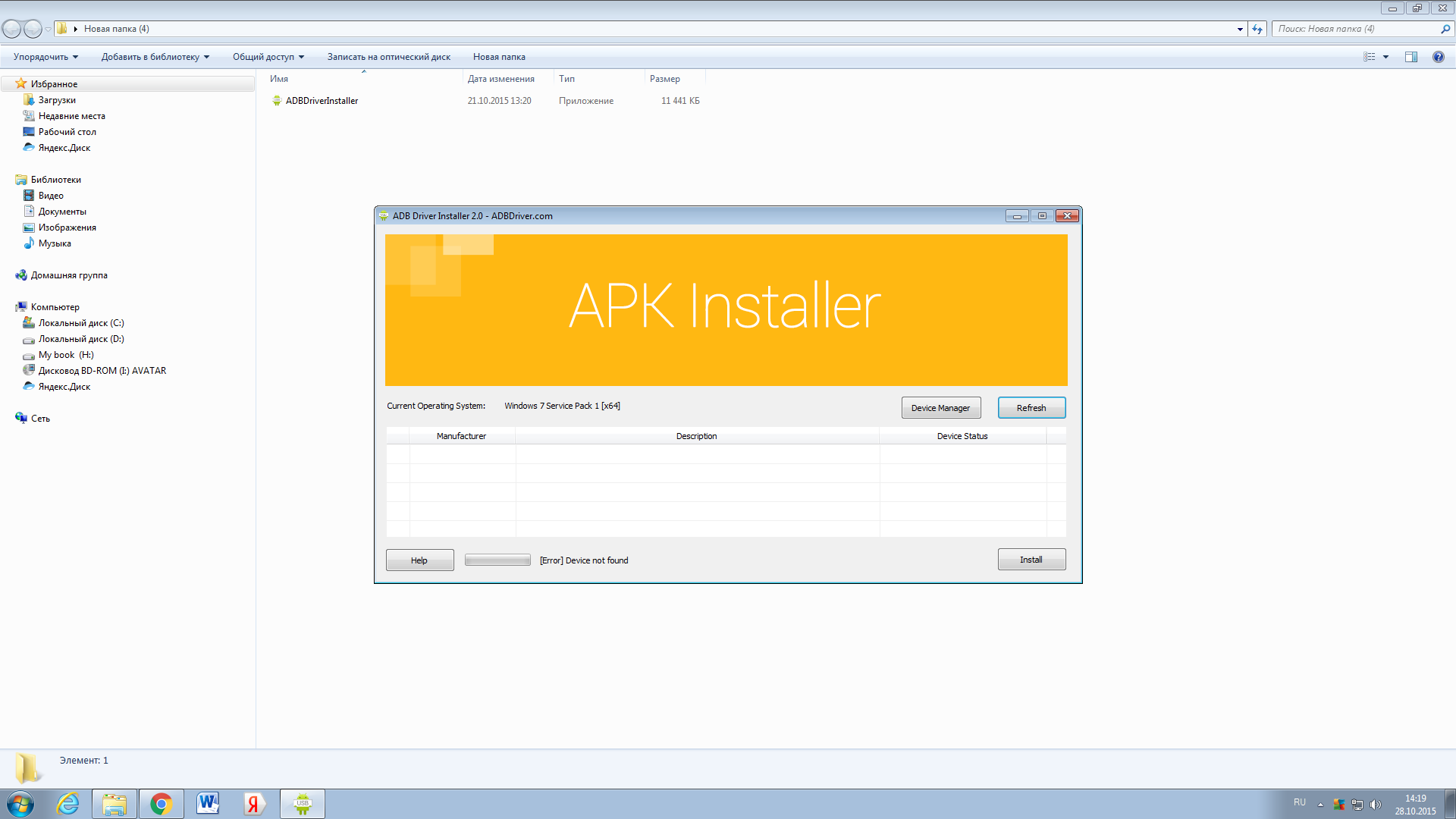Open Microsoft Word taskbar icon

pyautogui.click(x=208, y=804)
